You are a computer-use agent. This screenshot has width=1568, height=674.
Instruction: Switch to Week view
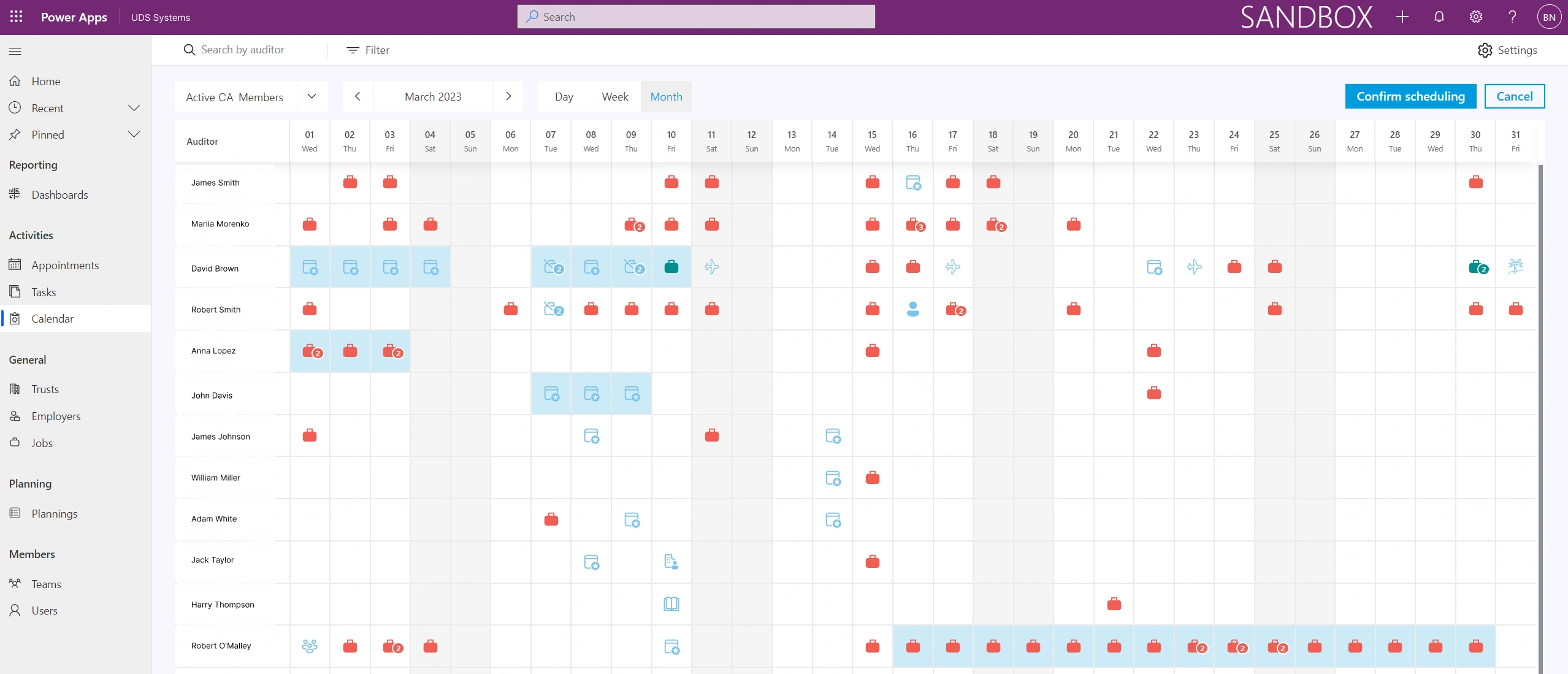click(x=614, y=96)
